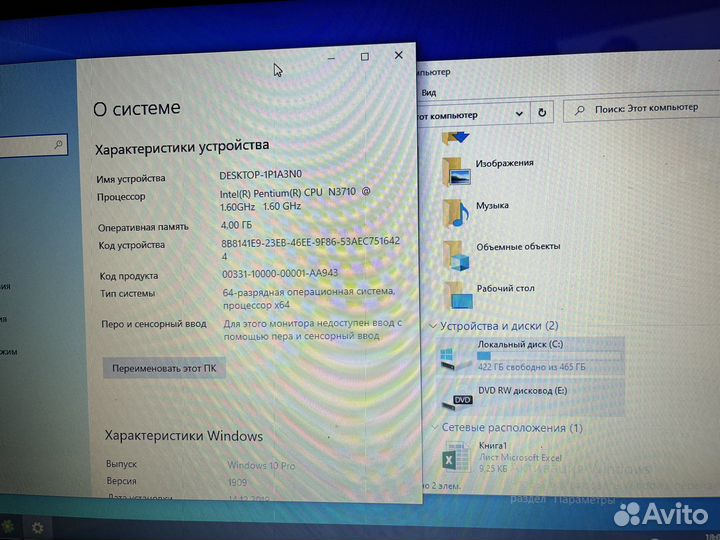
Task: Open the Изображения folder icon
Action: pos(456,172)
